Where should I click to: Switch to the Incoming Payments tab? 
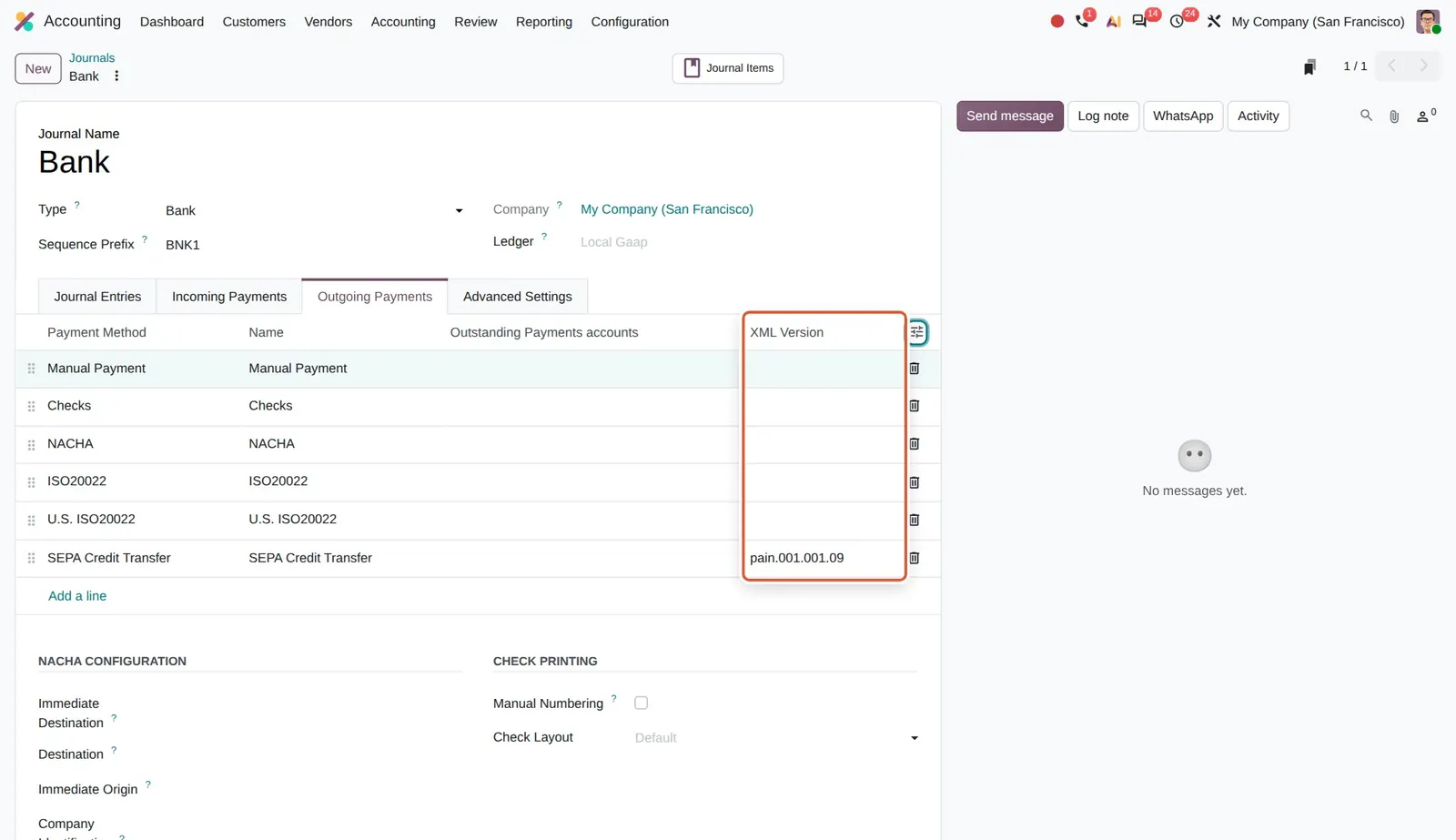(229, 297)
